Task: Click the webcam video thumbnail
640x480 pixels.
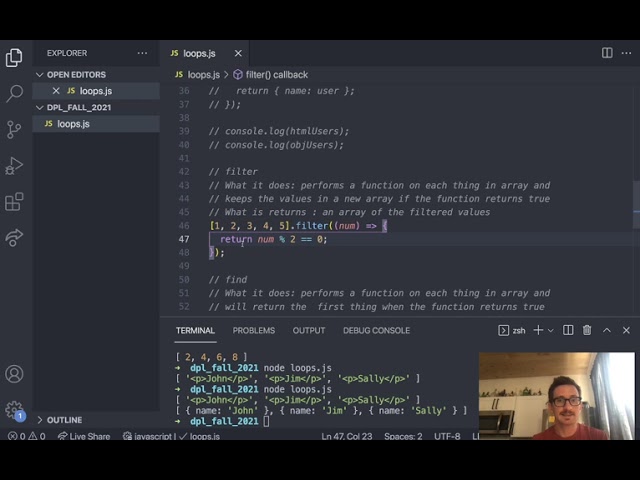Action: point(557,396)
